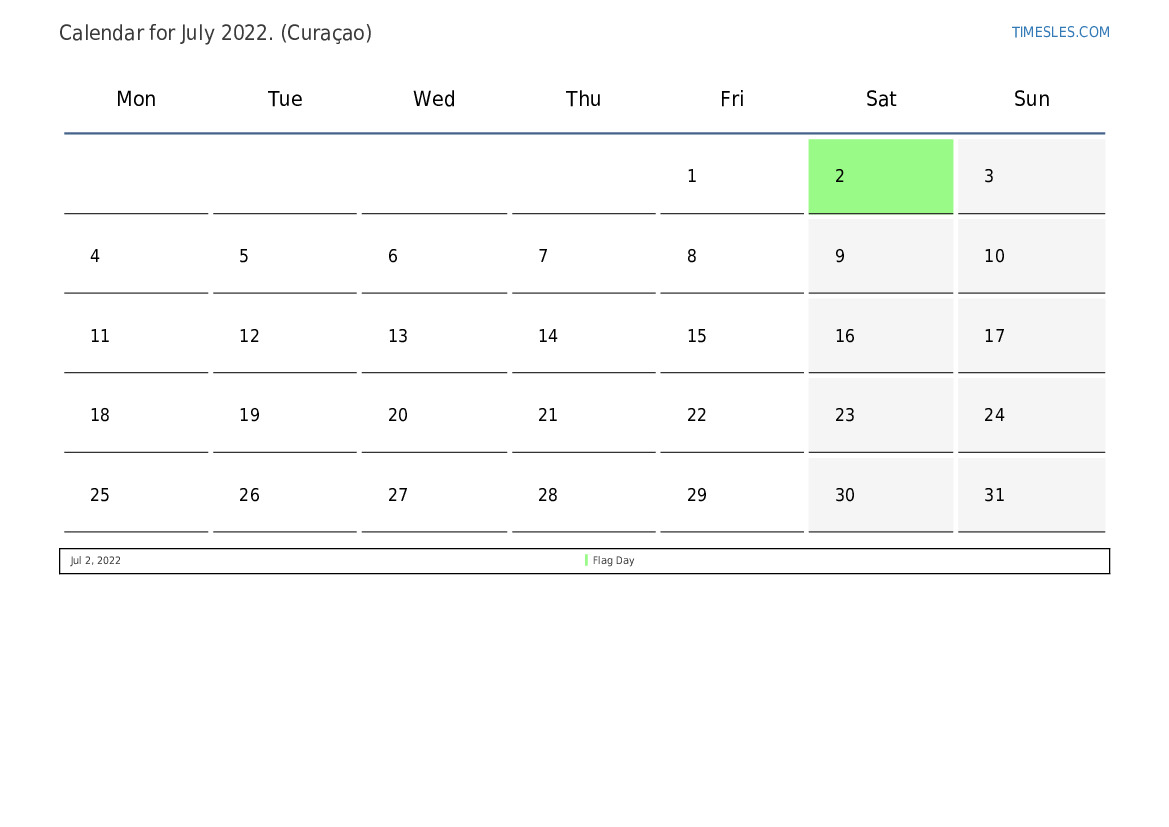This screenshot has height=827, width=1169.
Task: Choose Wednesday July 13
Action: 434,336
